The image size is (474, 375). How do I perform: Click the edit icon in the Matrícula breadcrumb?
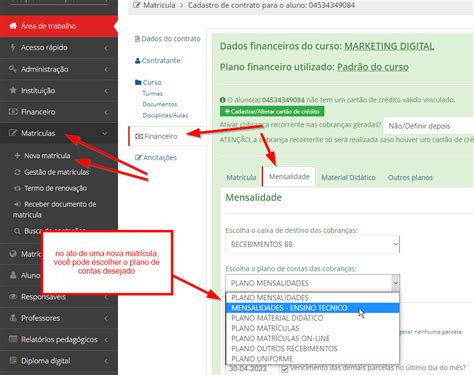136,5
